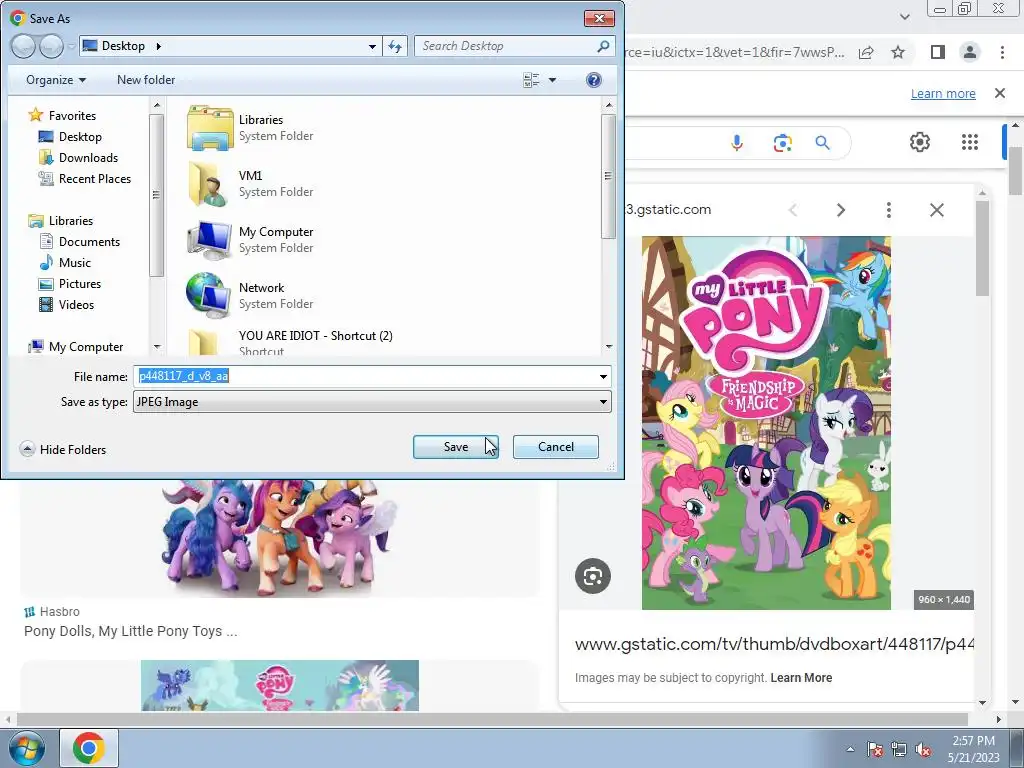Open the dialog Help question icon

594,80
